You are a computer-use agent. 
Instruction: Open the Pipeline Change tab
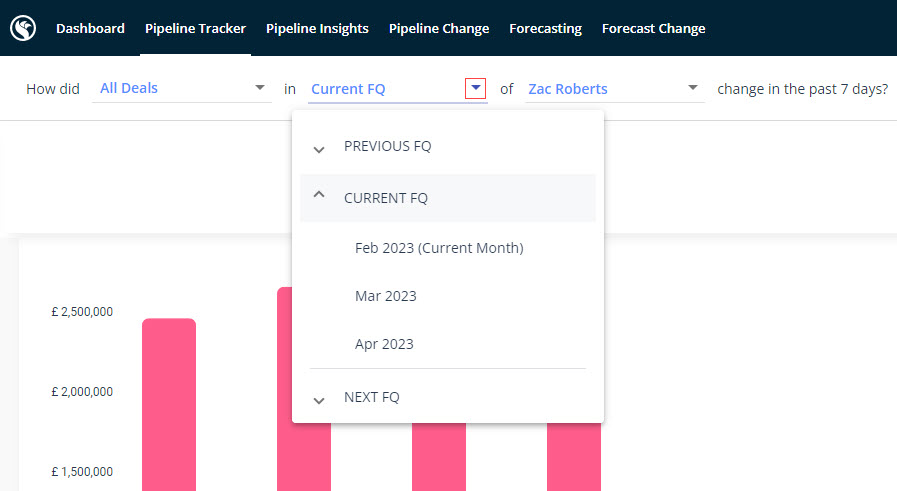click(439, 28)
